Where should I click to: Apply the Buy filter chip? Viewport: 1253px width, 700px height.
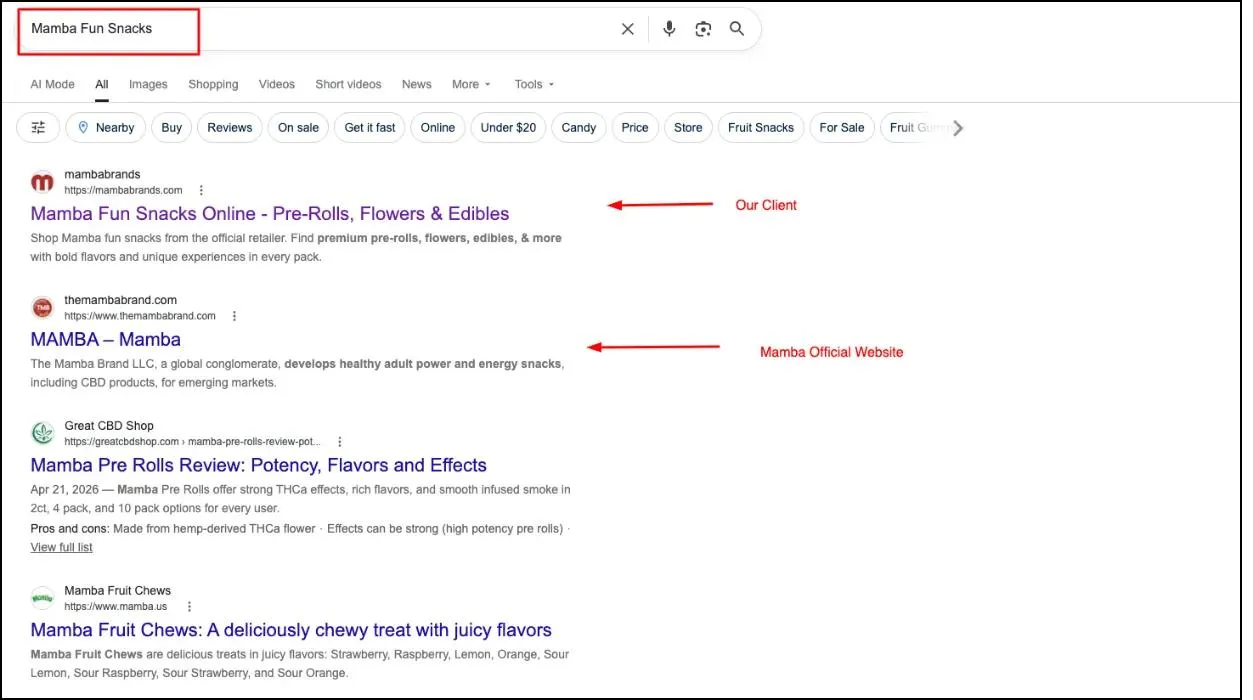click(x=172, y=127)
